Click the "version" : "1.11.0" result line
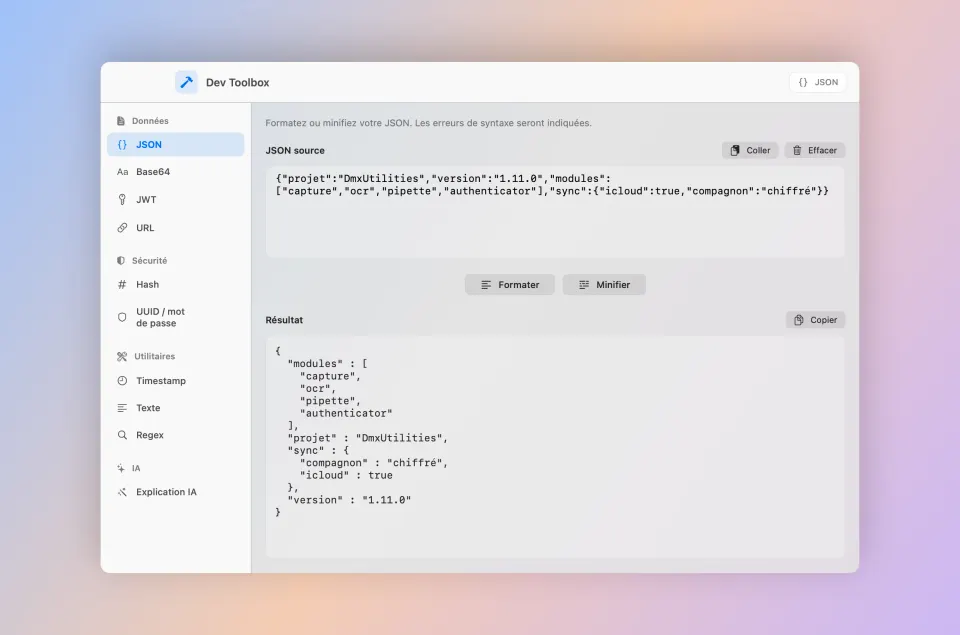Viewport: 960px width, 635px height. coord(349,500)
